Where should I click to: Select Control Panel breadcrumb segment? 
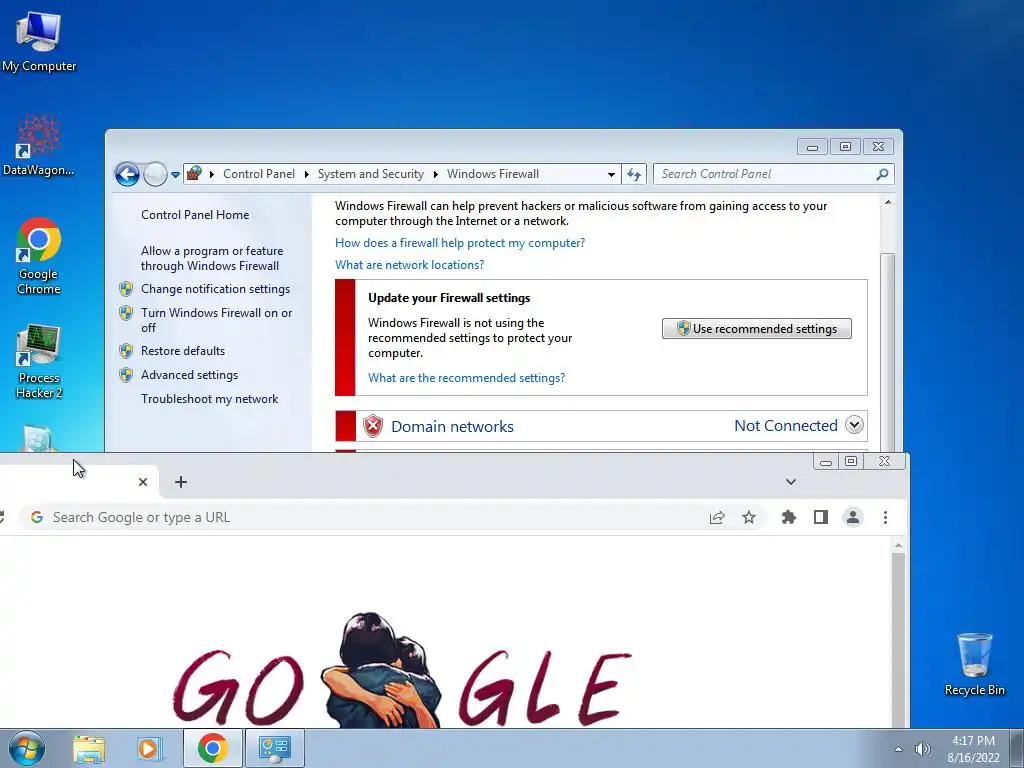(259, 174)
